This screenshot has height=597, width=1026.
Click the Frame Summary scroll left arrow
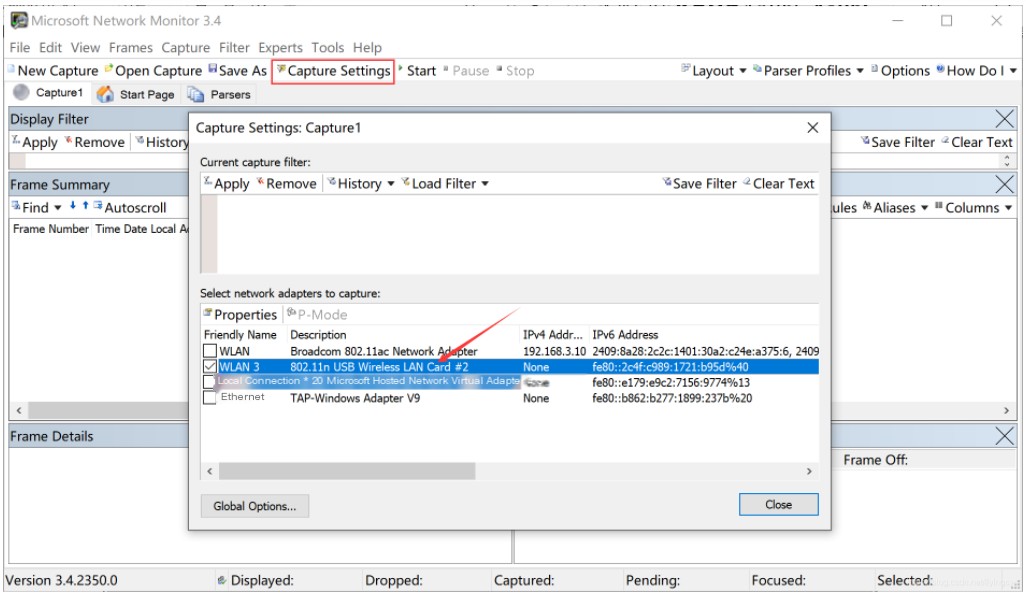[18, 410]
